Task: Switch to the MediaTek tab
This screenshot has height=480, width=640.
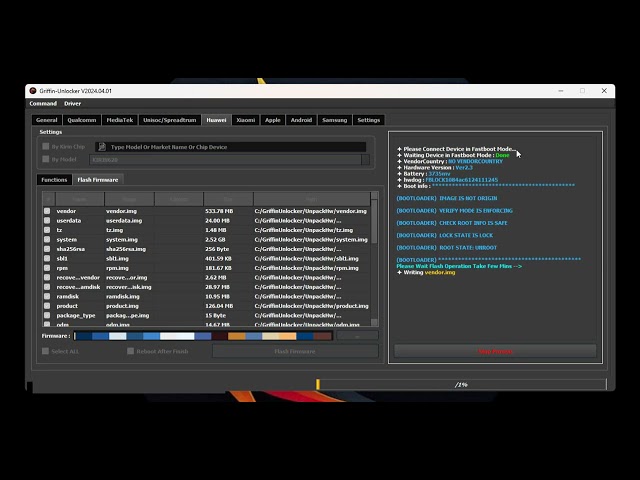Action: point(120,120)
